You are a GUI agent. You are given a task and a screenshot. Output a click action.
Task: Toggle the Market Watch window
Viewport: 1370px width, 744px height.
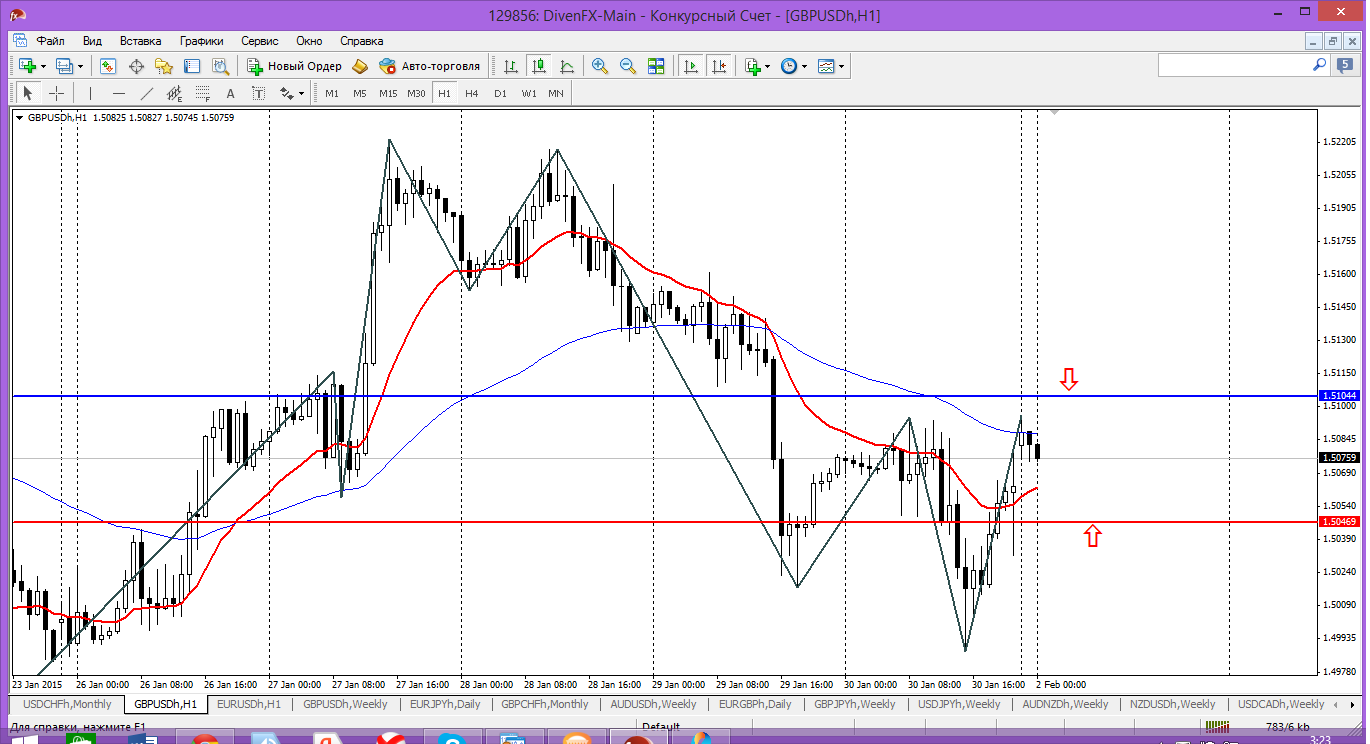(108, 66)
